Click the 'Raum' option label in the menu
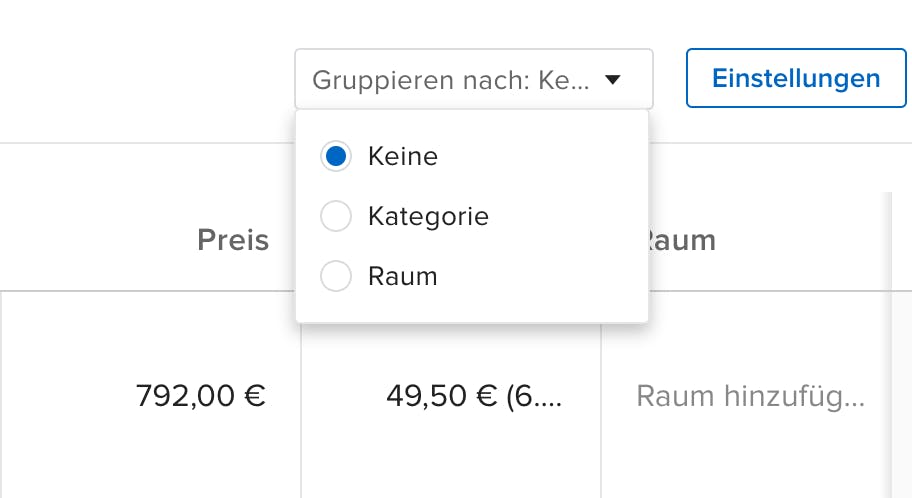 pyautogui.click(x=402, y=276)
